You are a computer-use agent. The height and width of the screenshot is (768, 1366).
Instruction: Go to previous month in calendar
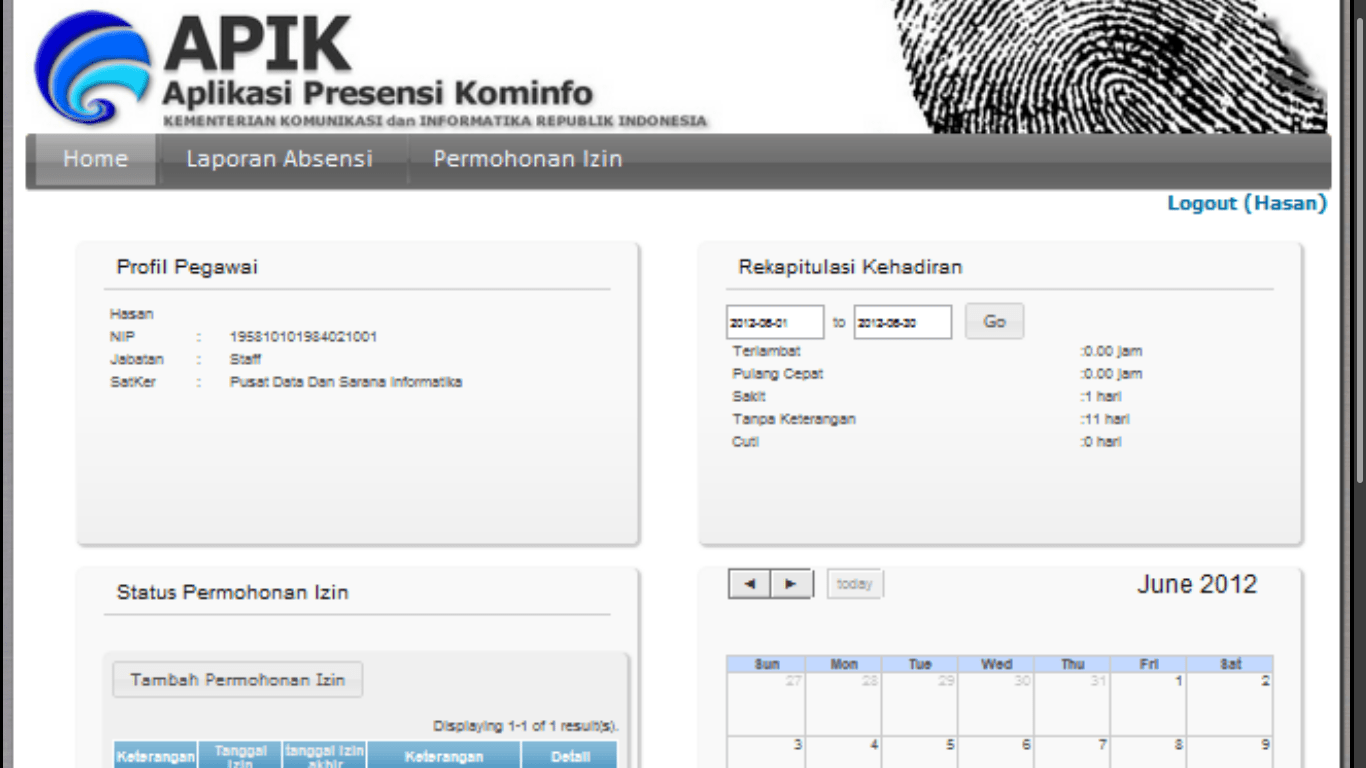(x=750, y=584)
